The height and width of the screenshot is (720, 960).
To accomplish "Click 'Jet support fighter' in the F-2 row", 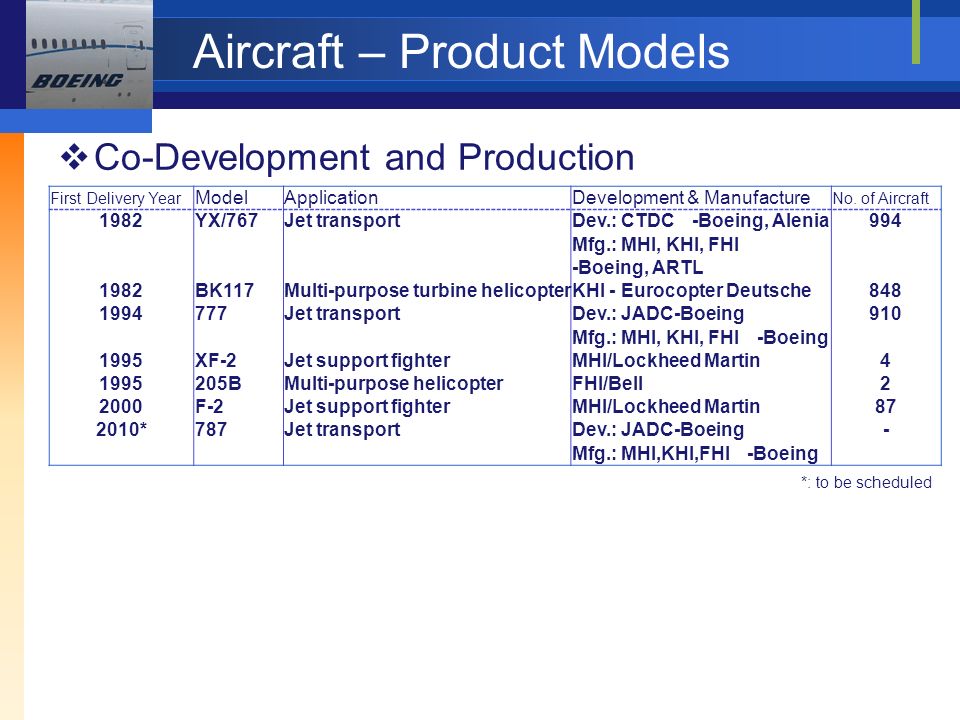I will coord(367,407).
